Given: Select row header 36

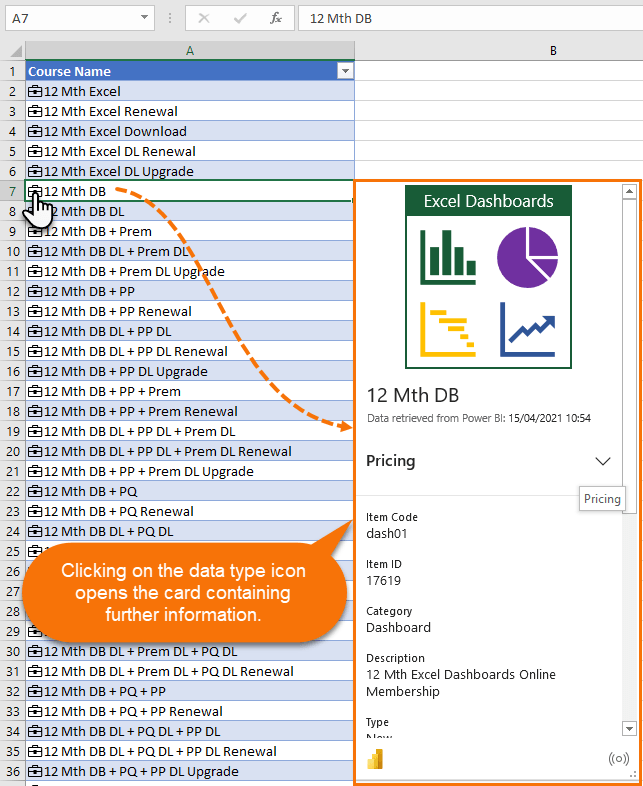Looking at the screenshot, I should pos(13,771).
